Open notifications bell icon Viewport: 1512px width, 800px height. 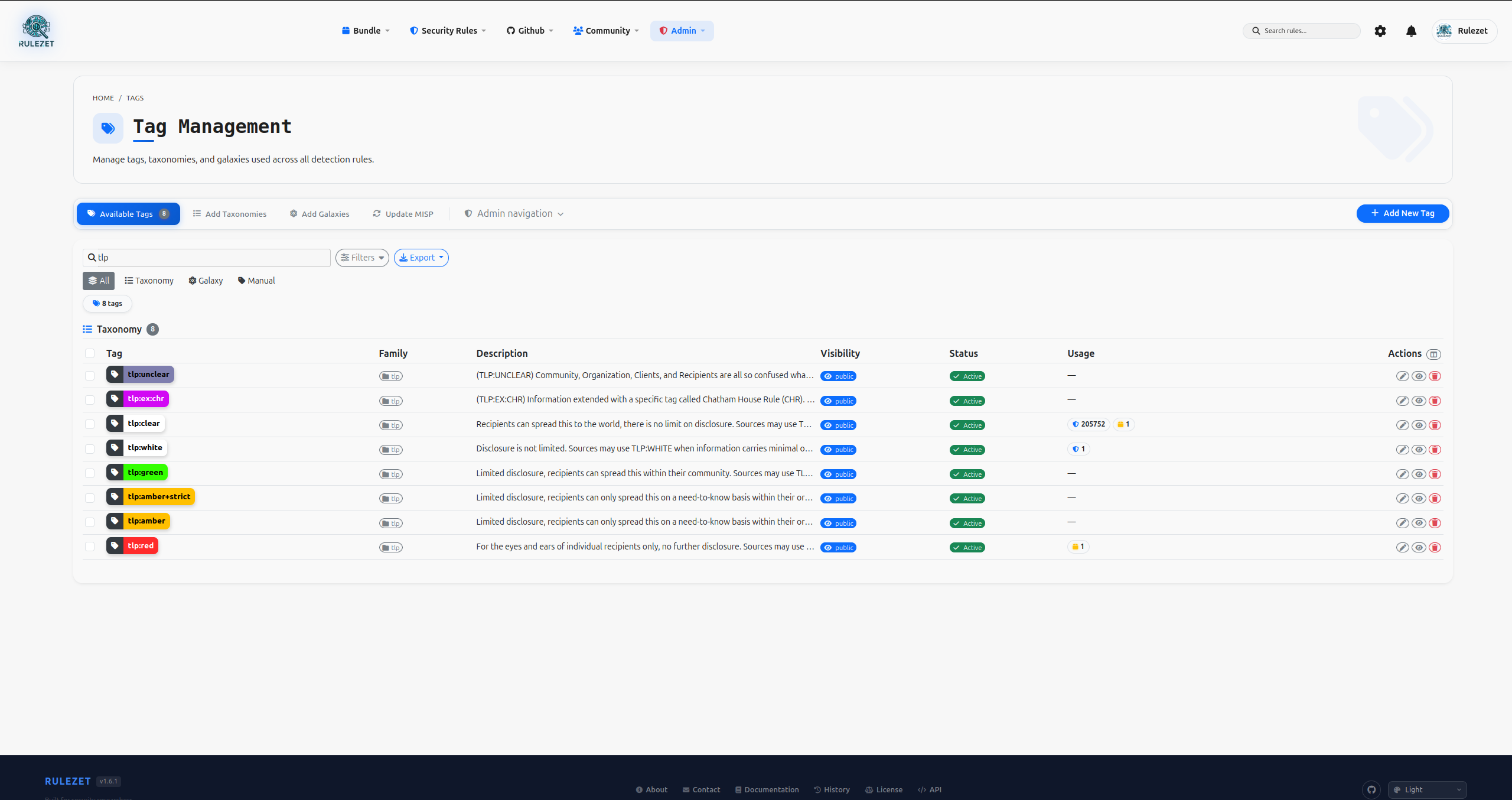point(1411,31)
